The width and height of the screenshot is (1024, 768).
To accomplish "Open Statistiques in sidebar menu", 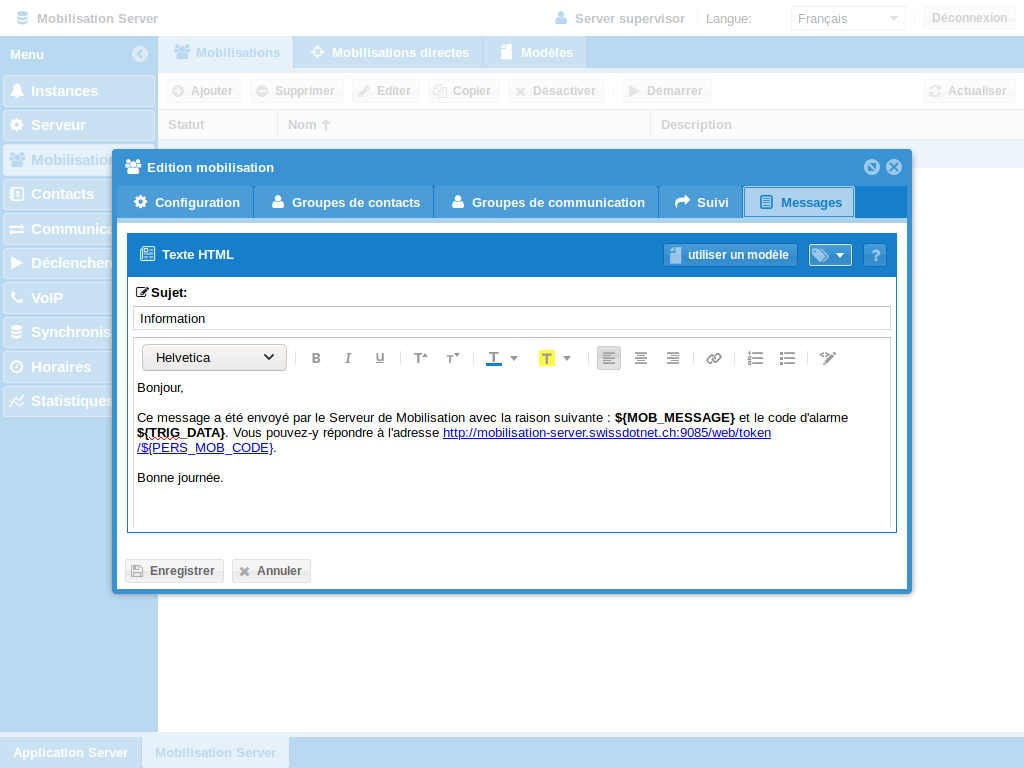I will point(58,401).
